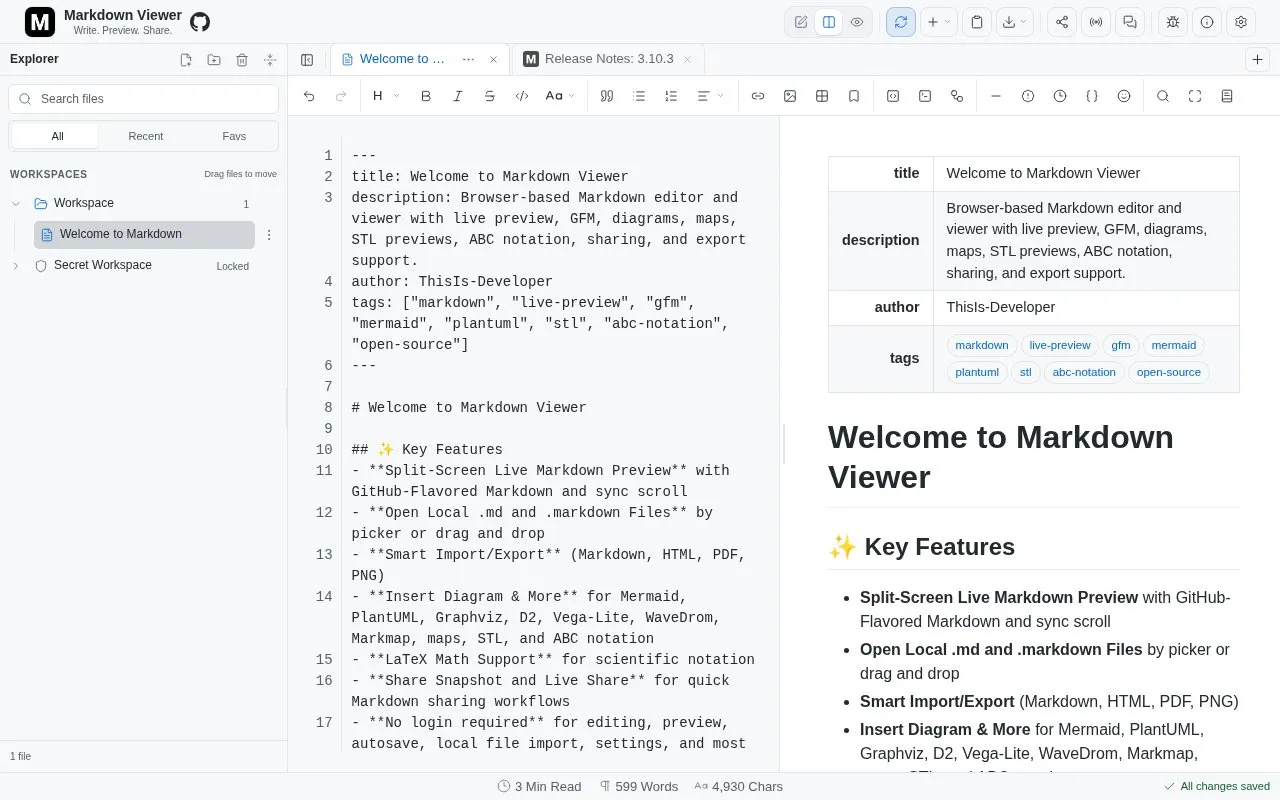Enter fullscreen mode
Screen dimensions: 1280x800
click(x=1195, y=96)
